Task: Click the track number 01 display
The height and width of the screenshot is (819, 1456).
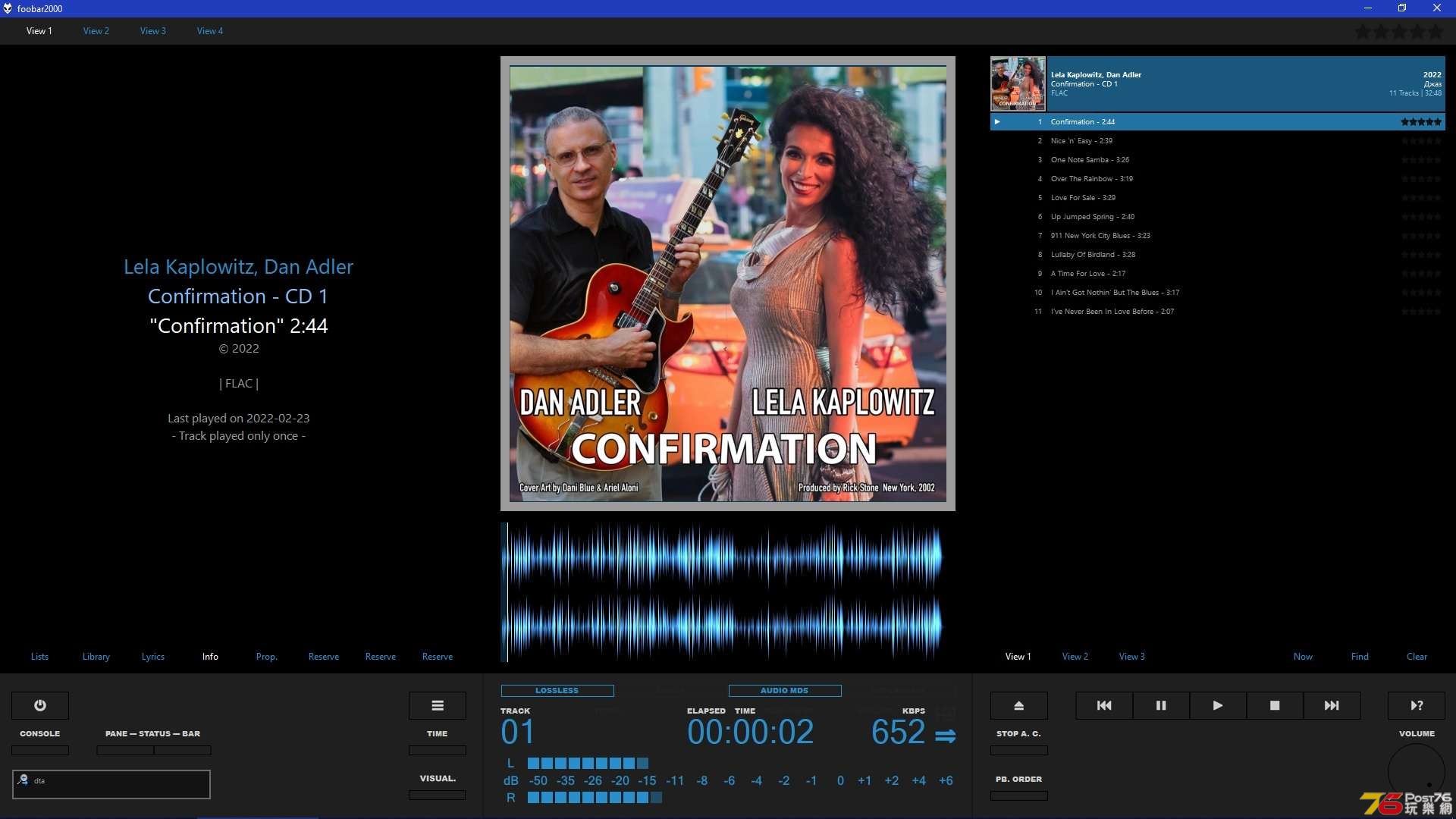Action: [517, 733]
